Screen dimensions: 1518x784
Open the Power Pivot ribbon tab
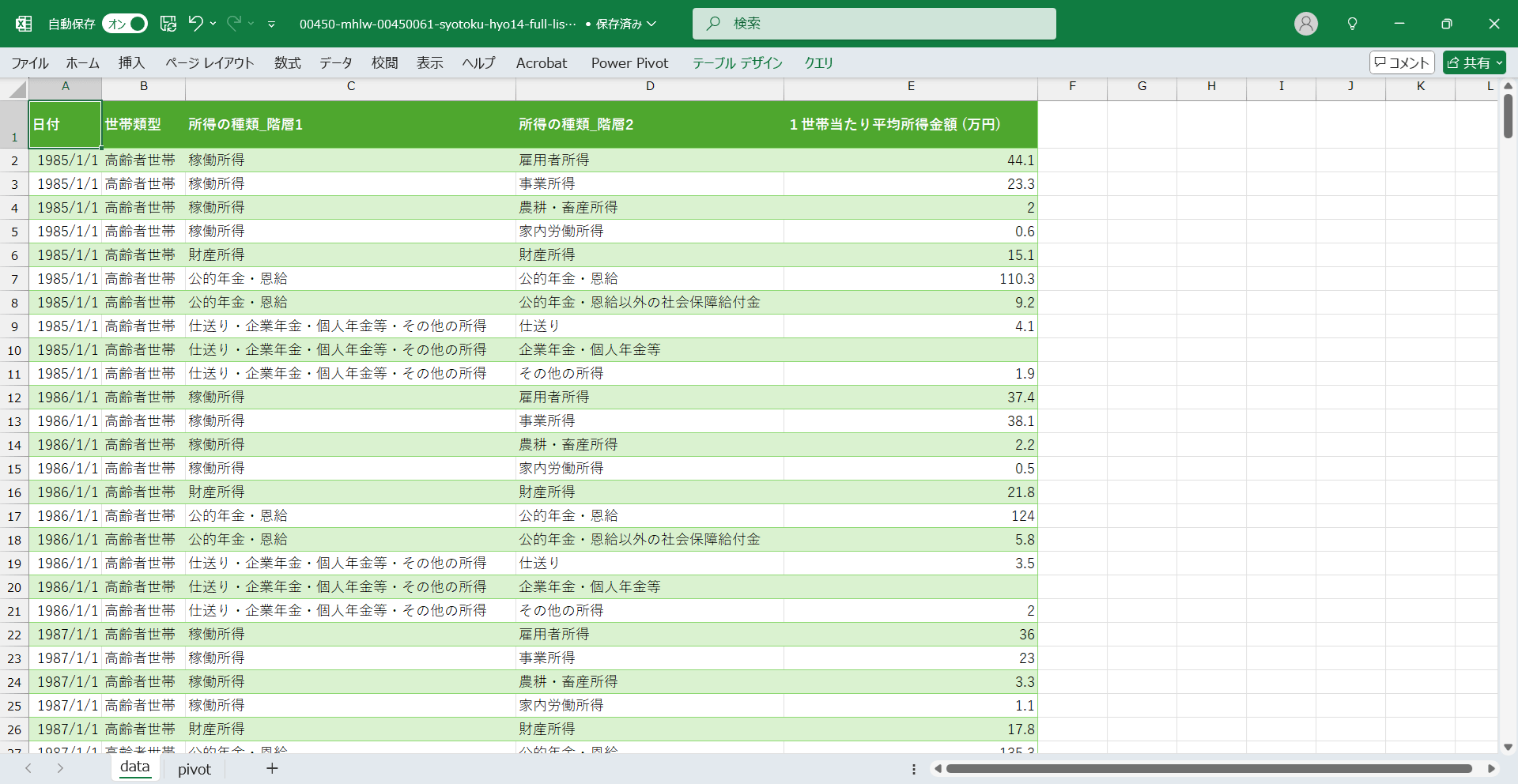629,62
